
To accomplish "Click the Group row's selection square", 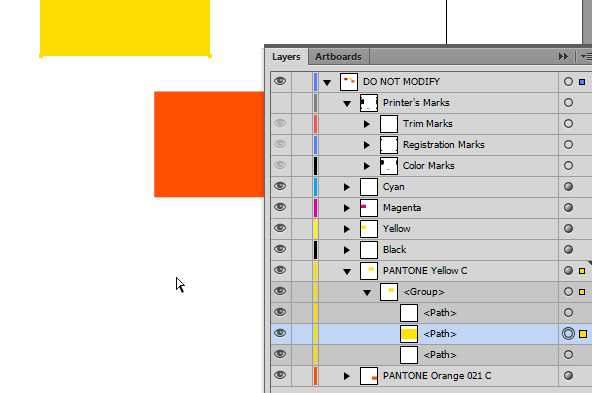I will [x=582, y=292].
